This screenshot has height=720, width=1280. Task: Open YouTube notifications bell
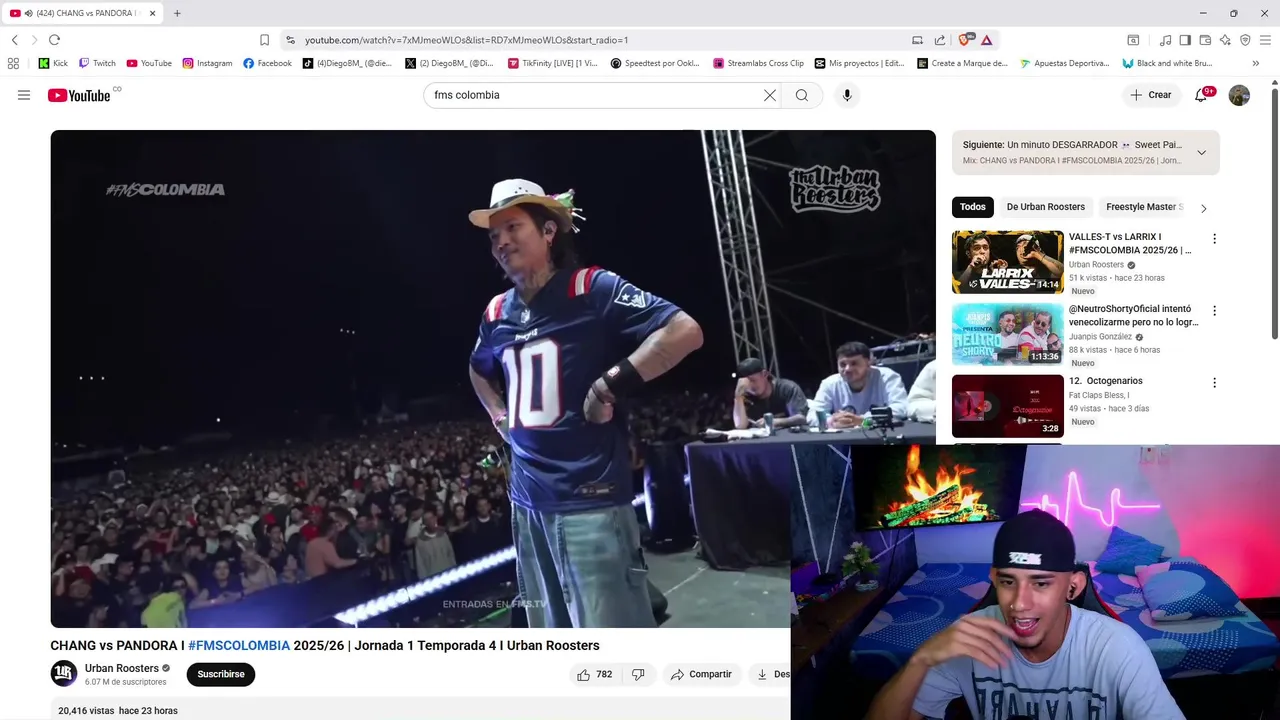(1201, 95)
